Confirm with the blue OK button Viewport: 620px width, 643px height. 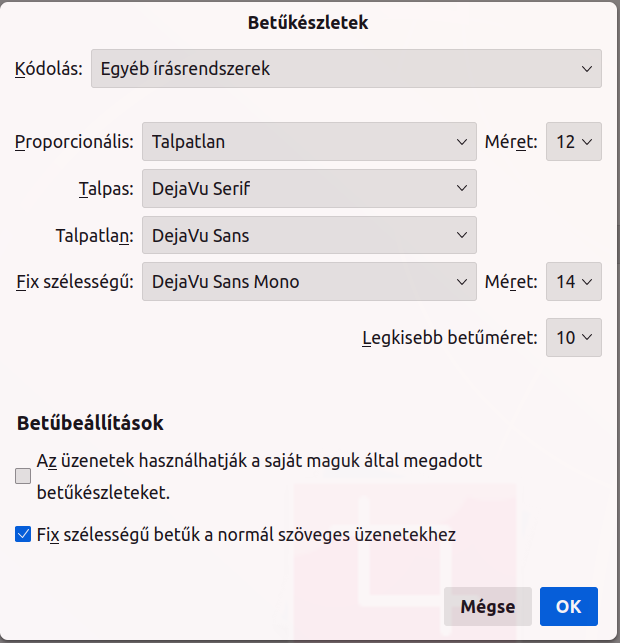[568, 607]
